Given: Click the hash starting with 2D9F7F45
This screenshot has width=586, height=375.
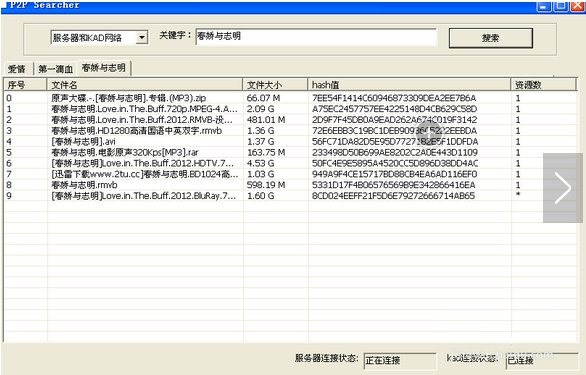Looking at the screenshot, I should 395,120.
